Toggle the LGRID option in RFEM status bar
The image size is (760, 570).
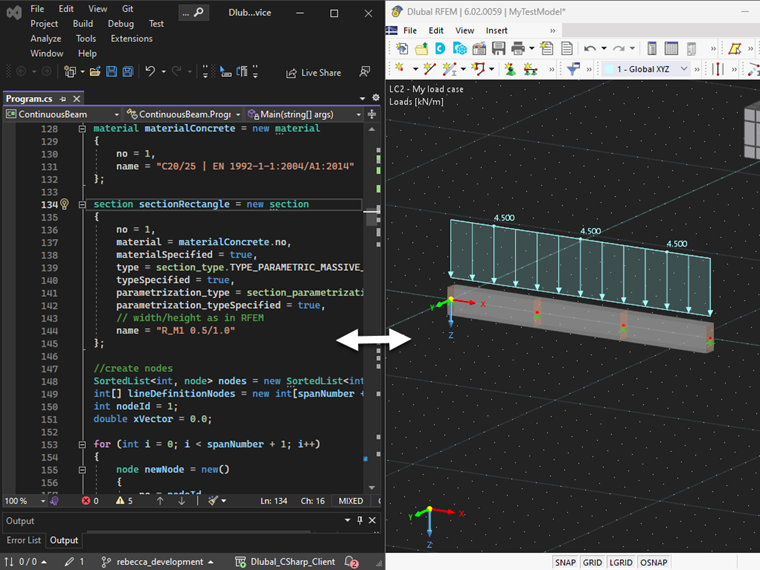(x=622, y=562)
